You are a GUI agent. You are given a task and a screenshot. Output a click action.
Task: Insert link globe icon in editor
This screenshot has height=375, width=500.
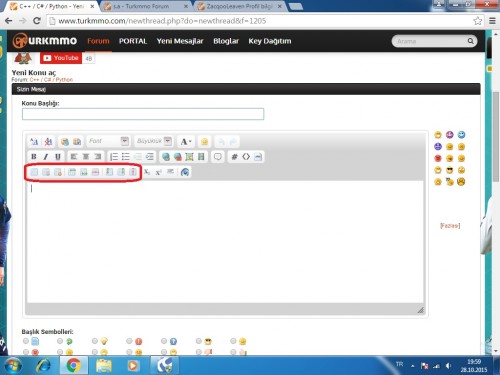[166, 157]
